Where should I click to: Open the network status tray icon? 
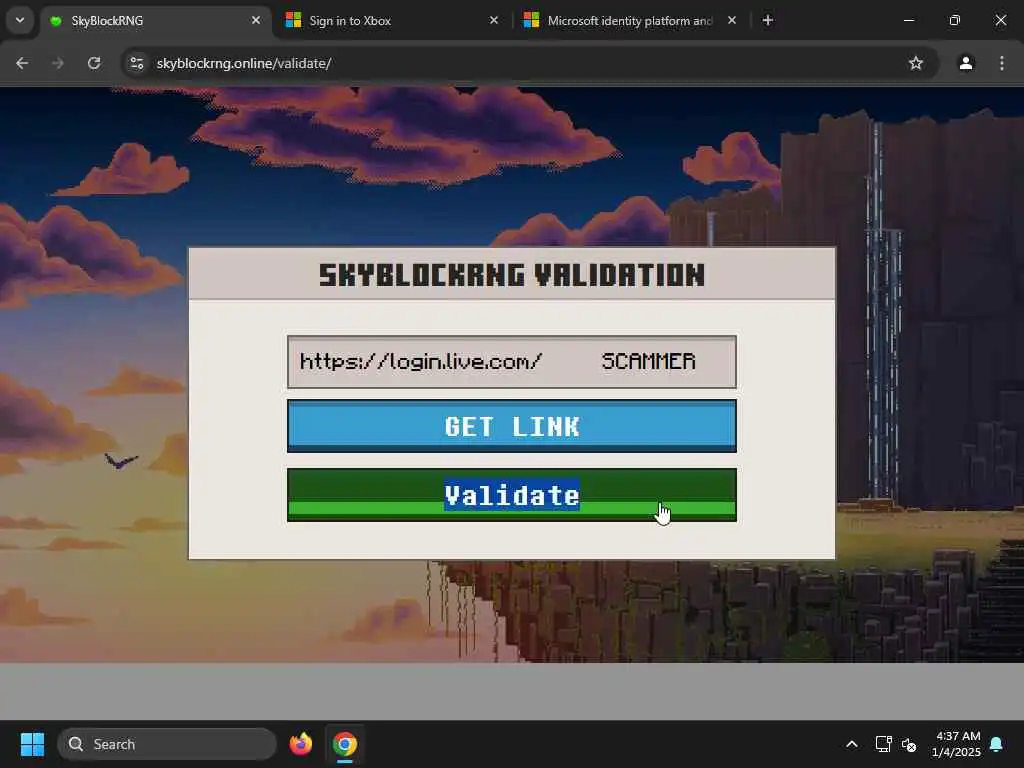tap(883, 744)
